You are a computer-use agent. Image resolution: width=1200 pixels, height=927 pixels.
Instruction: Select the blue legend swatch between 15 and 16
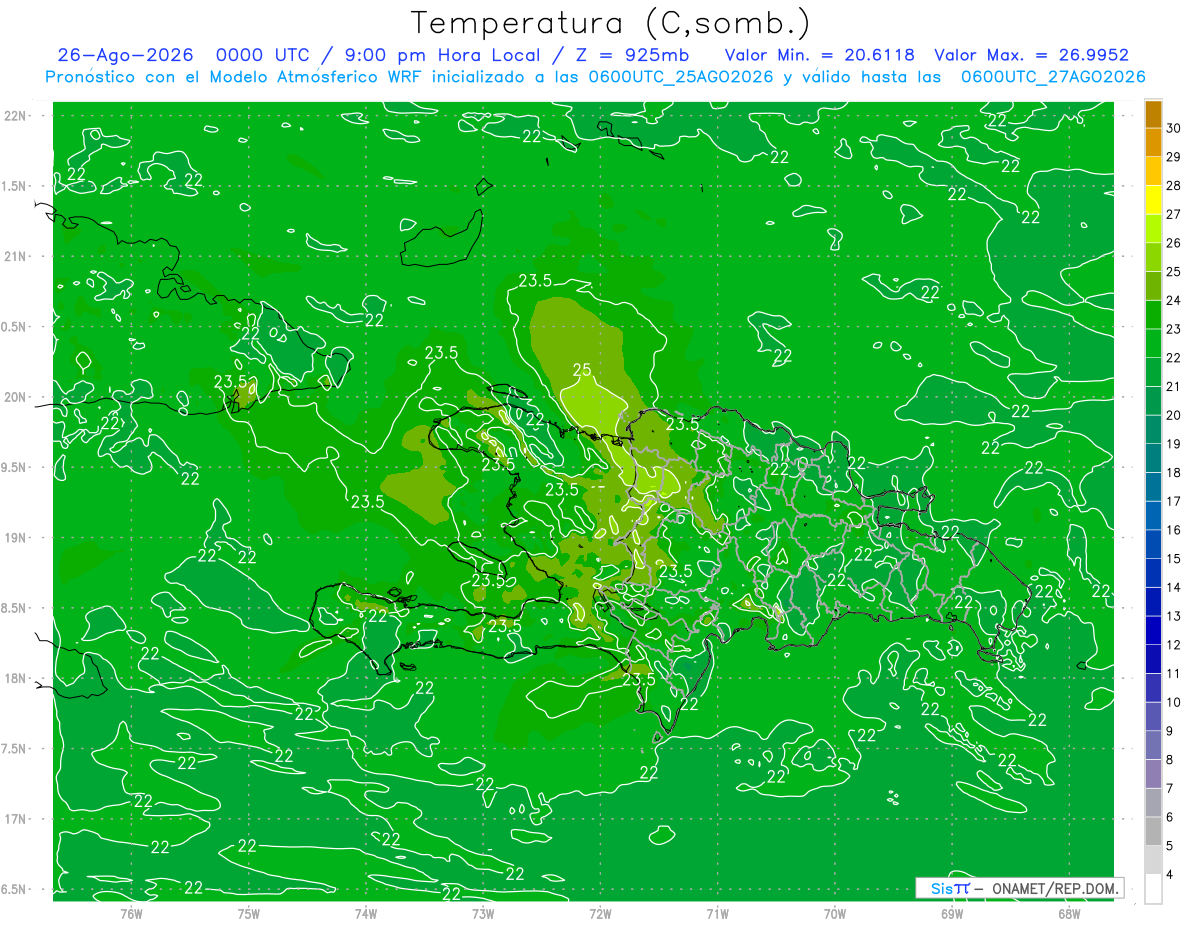1153,544
